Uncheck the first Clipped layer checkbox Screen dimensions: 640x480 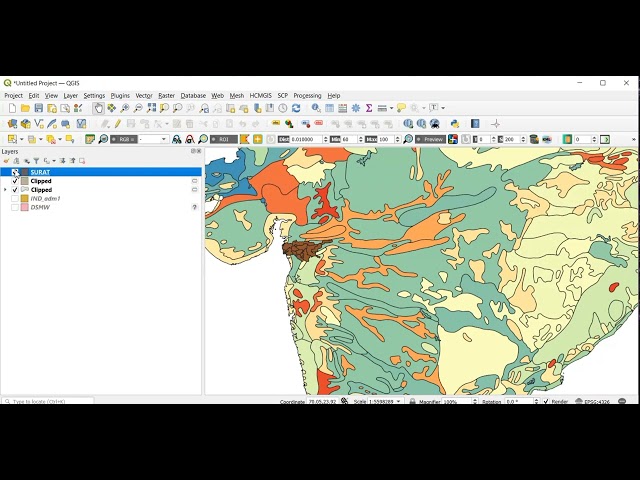[x=15, y=181]
